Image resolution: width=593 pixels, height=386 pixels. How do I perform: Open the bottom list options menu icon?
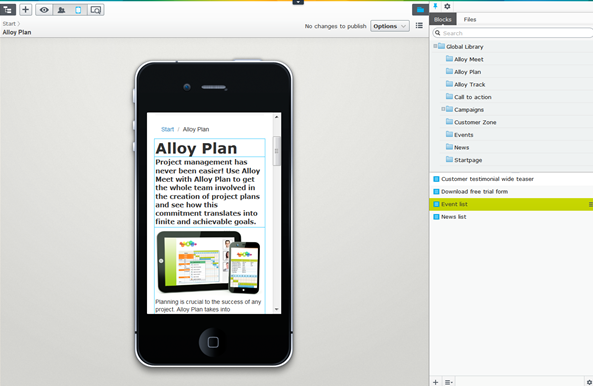coord(449,382)
